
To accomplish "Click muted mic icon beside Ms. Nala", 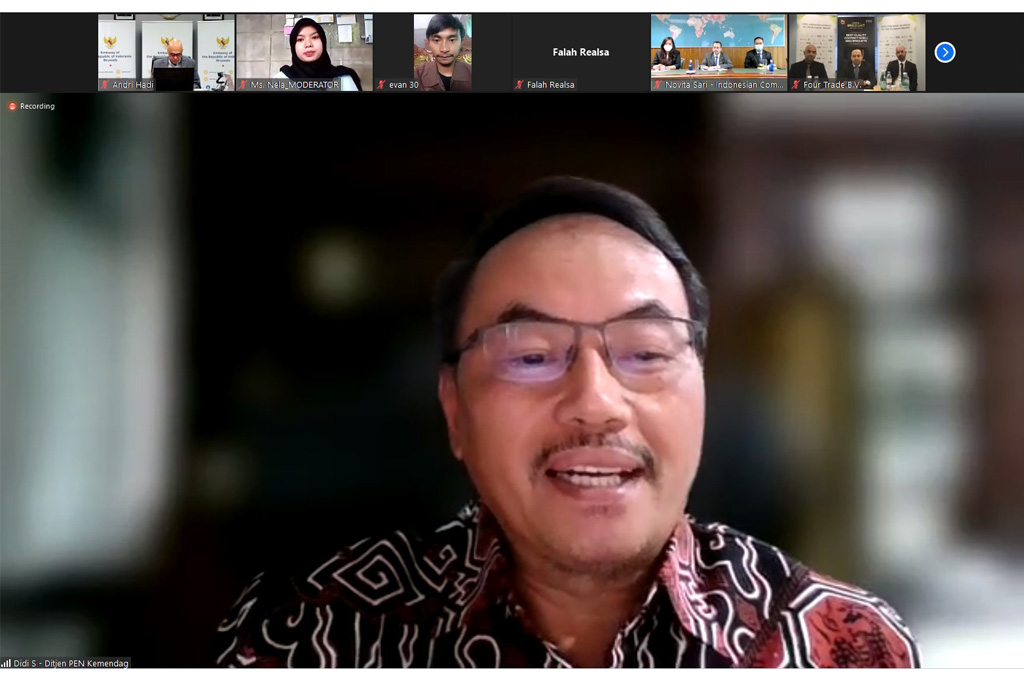I will [x=243, y=85].
